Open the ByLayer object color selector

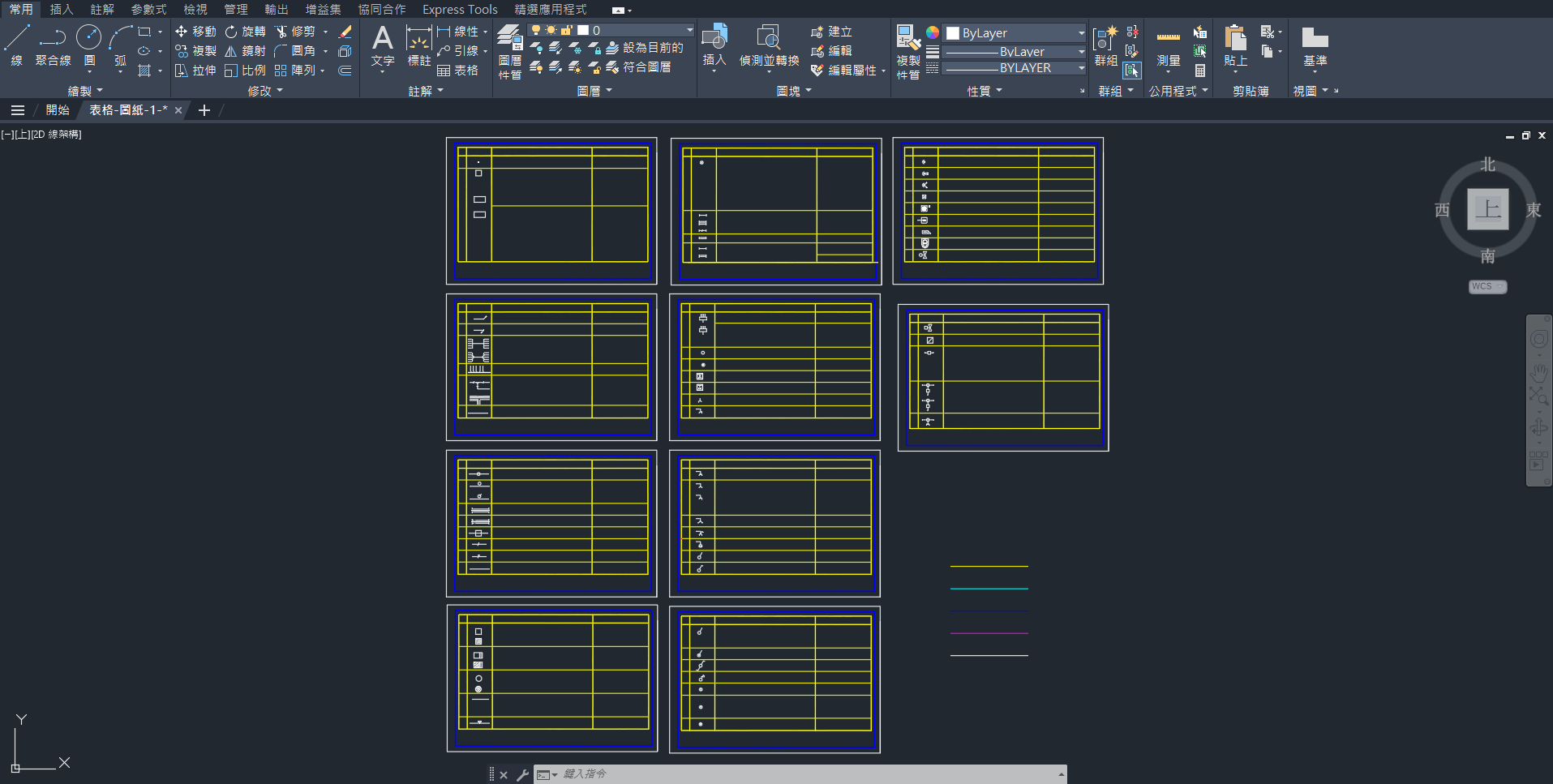(1015, 33)
